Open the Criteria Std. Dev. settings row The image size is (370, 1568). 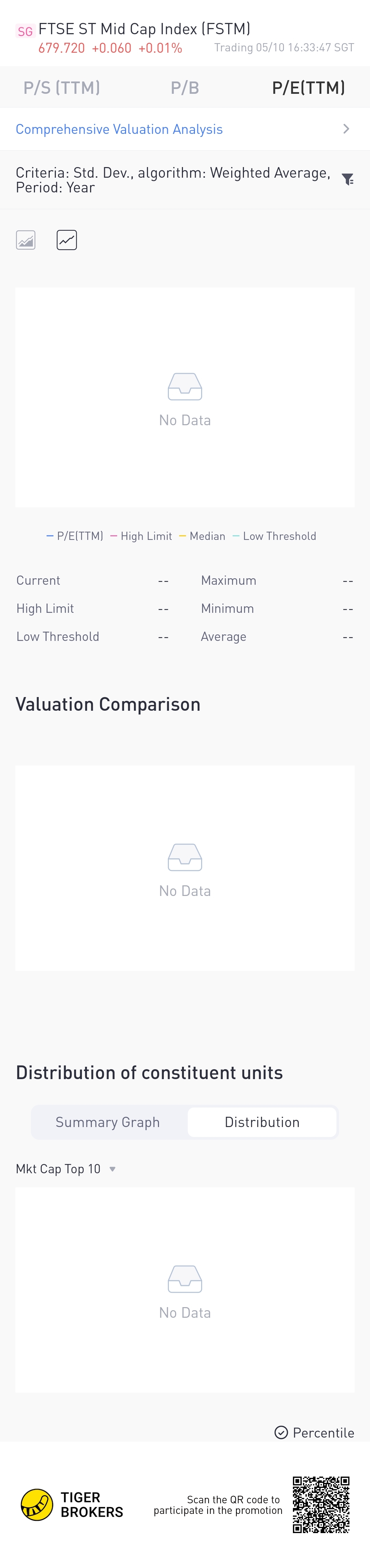coord(173,180)
